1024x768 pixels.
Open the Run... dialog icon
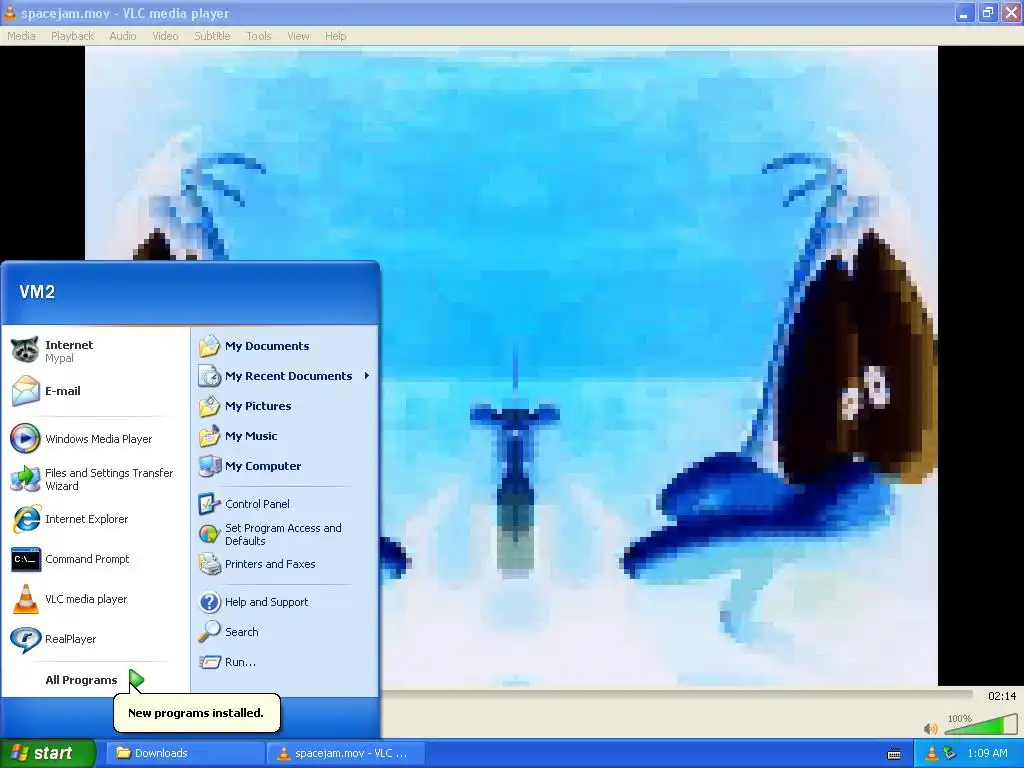[210, 662]
